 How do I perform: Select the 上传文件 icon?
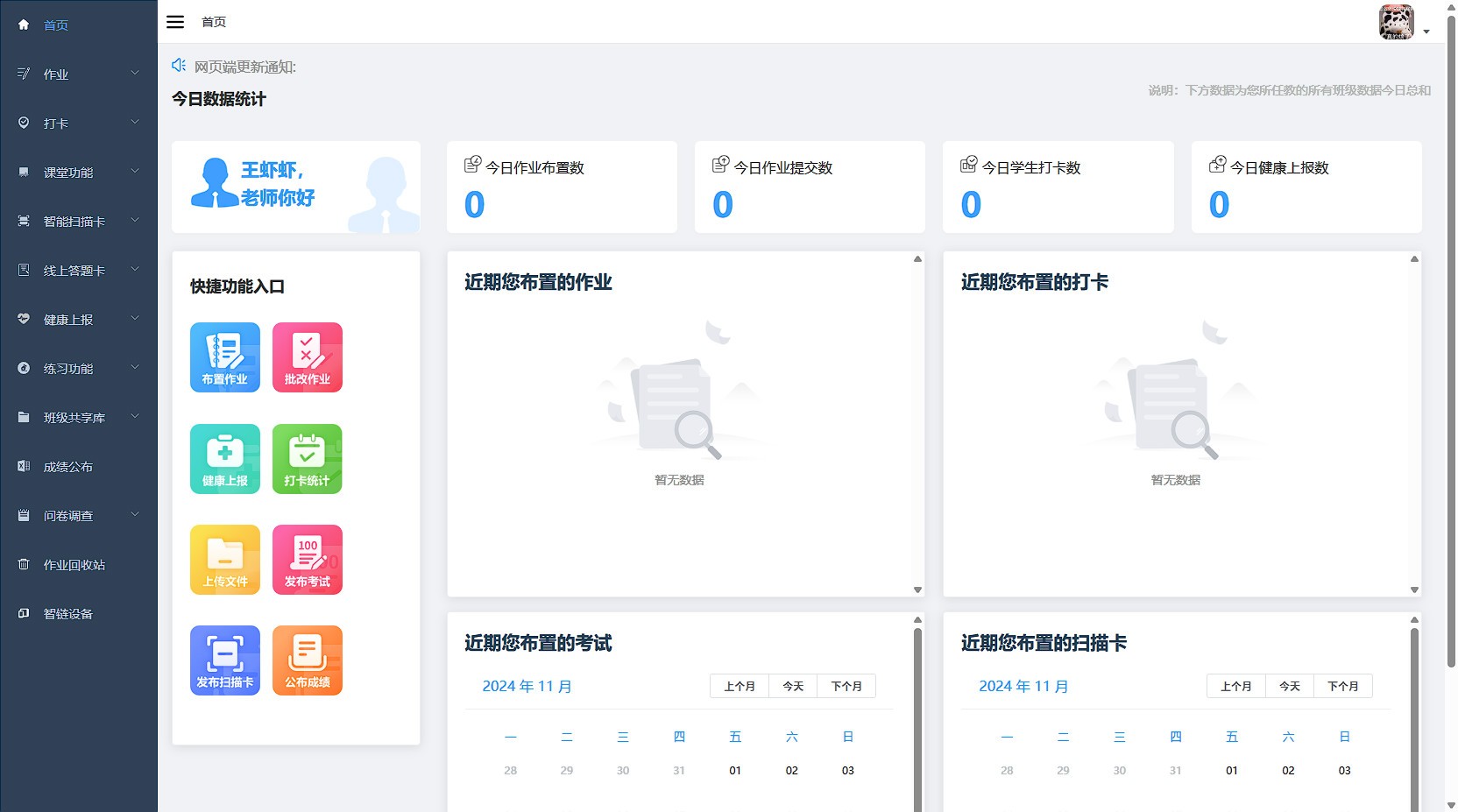click(224, 559)
